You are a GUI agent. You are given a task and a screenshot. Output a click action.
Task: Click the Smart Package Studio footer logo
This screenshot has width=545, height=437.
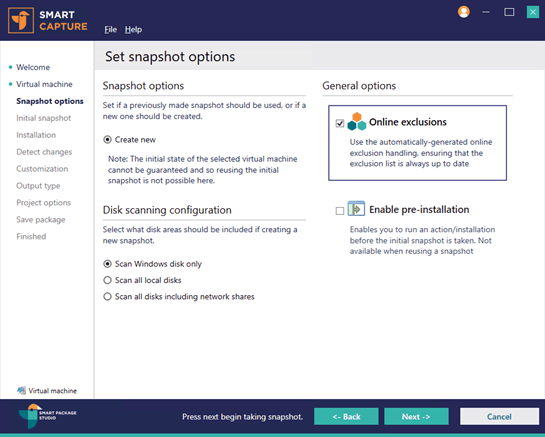tap(47, 416)
